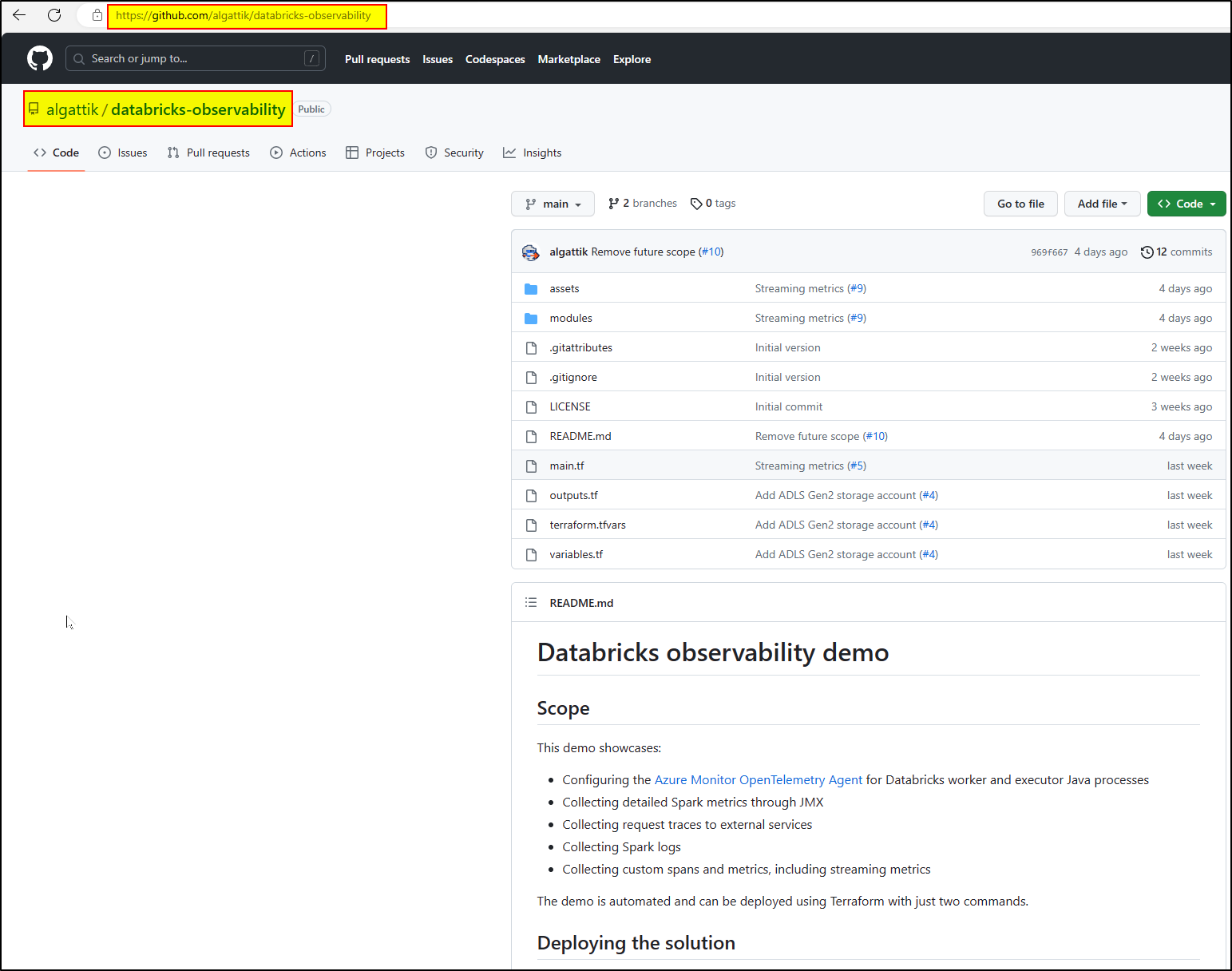Click the file icon next to LICENSE
This screenshot has height=971, width=1232.
tap(531, 406)
